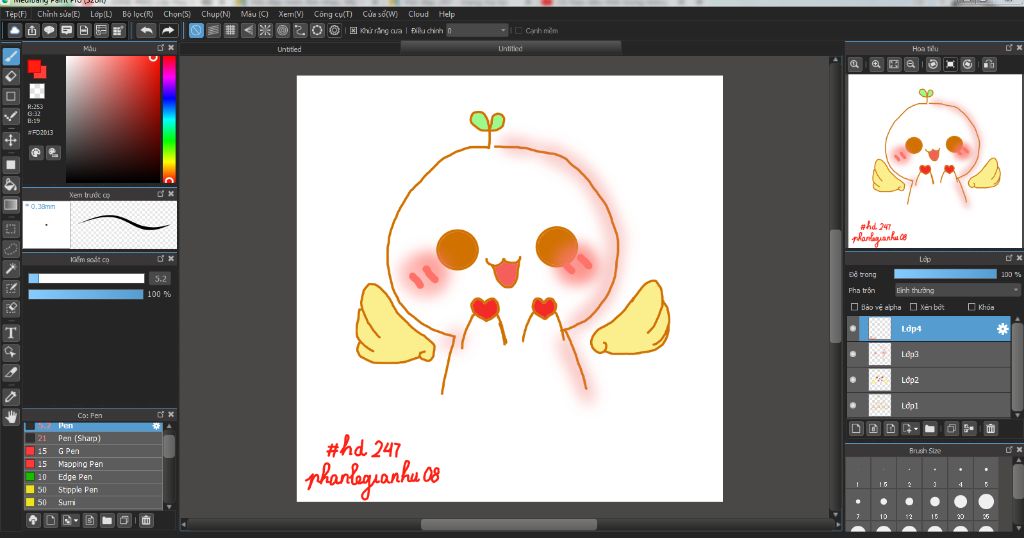1024x538 pixels.
Task: Click the brush size slider bar
Action: pos(86,279)
